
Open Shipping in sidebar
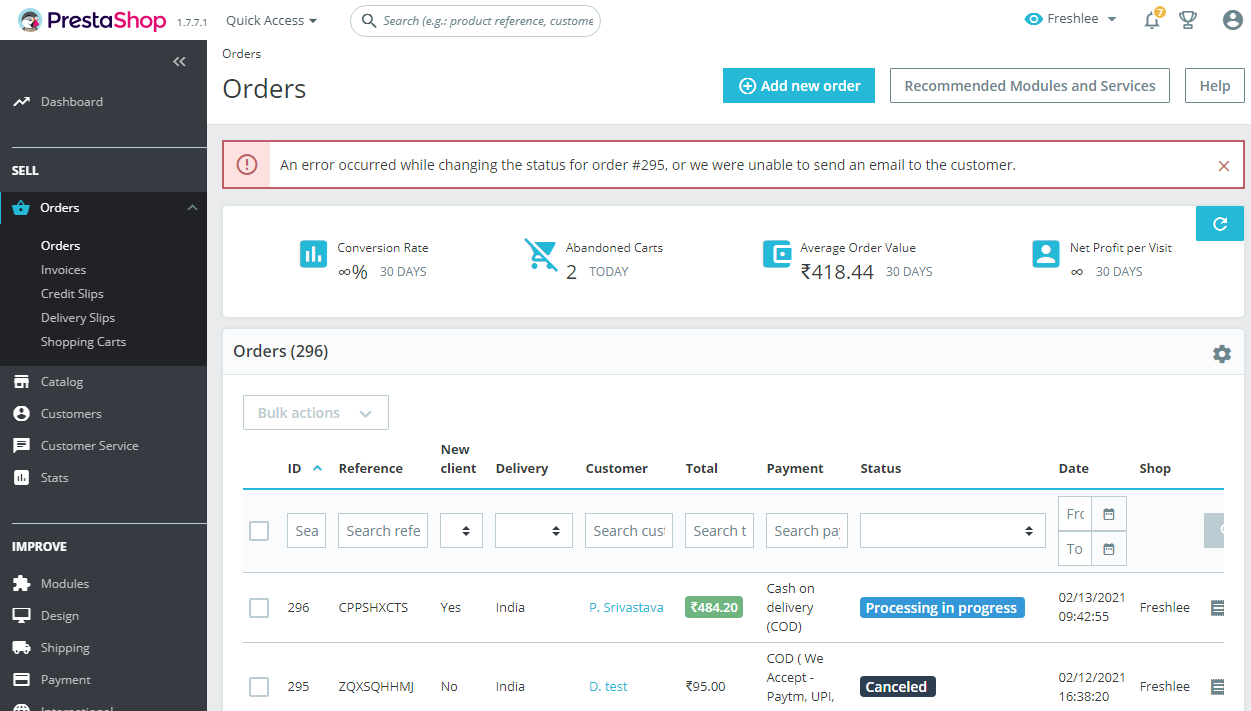pos(65,648)
